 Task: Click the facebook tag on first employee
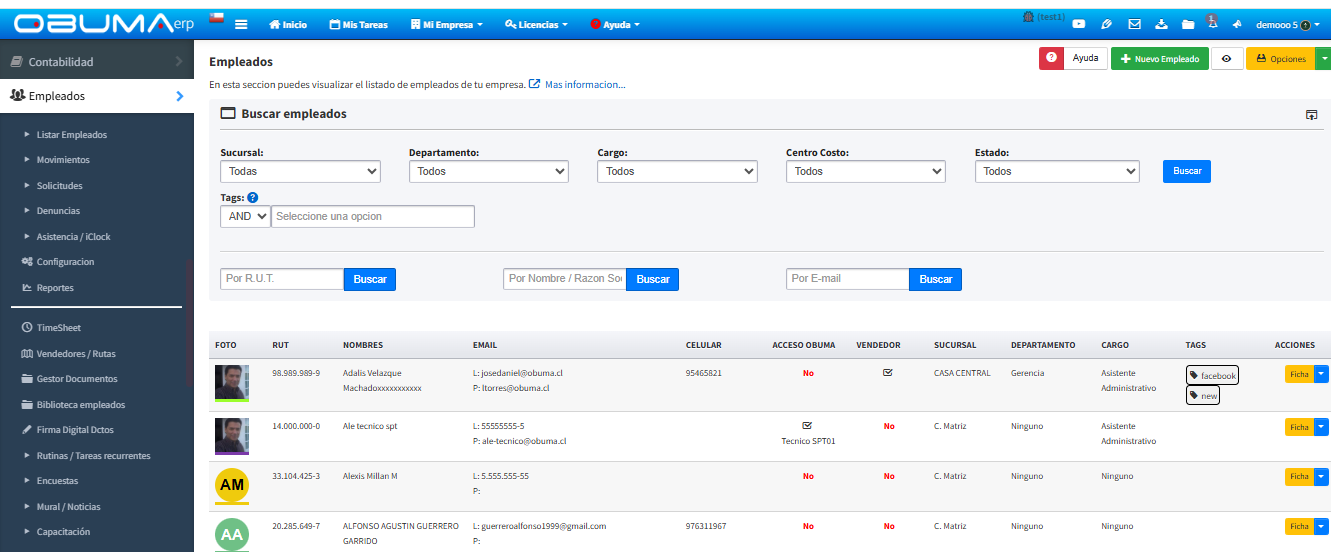(x=1212, y=376)
